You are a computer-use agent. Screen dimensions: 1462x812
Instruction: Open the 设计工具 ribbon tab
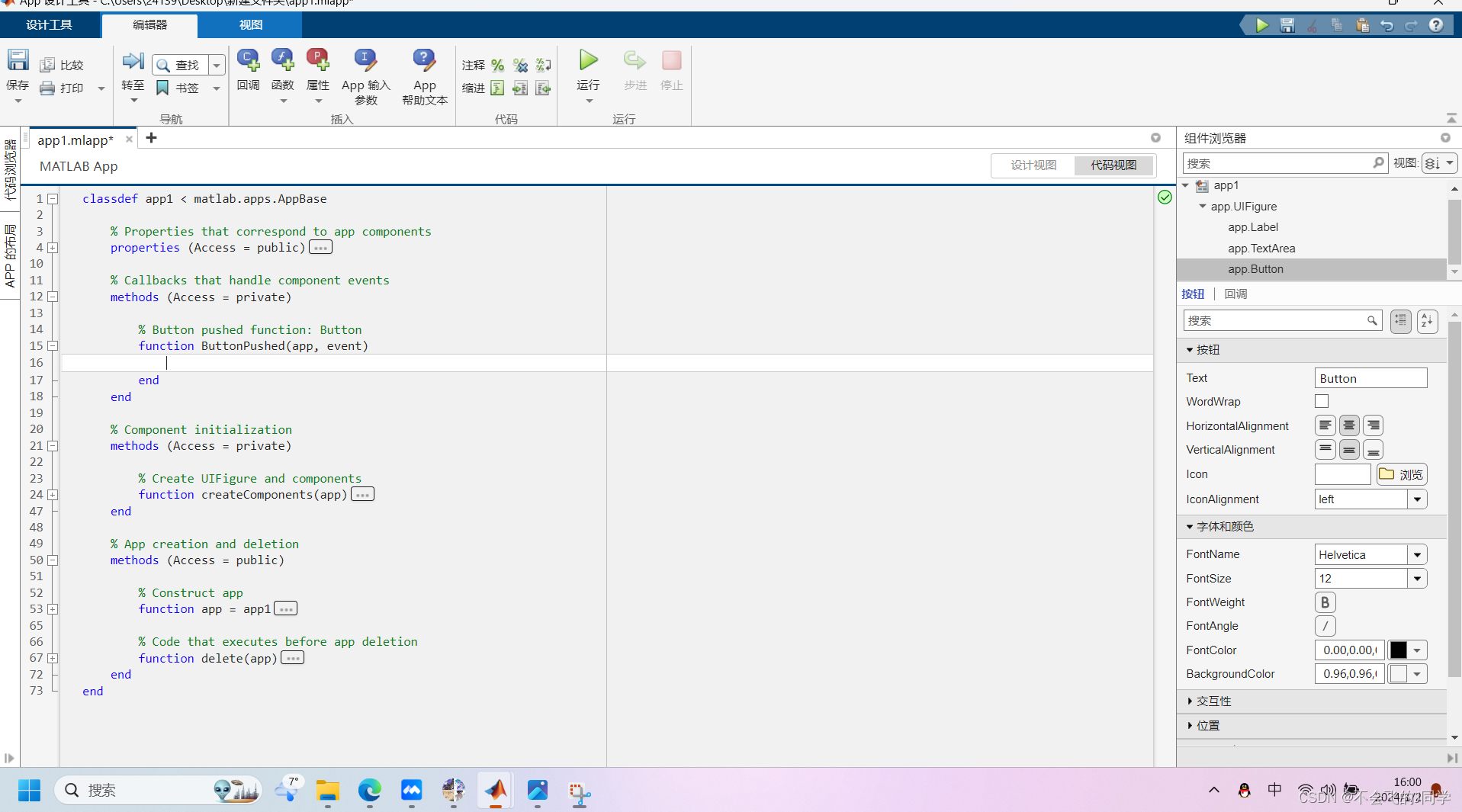click(49, 24)
